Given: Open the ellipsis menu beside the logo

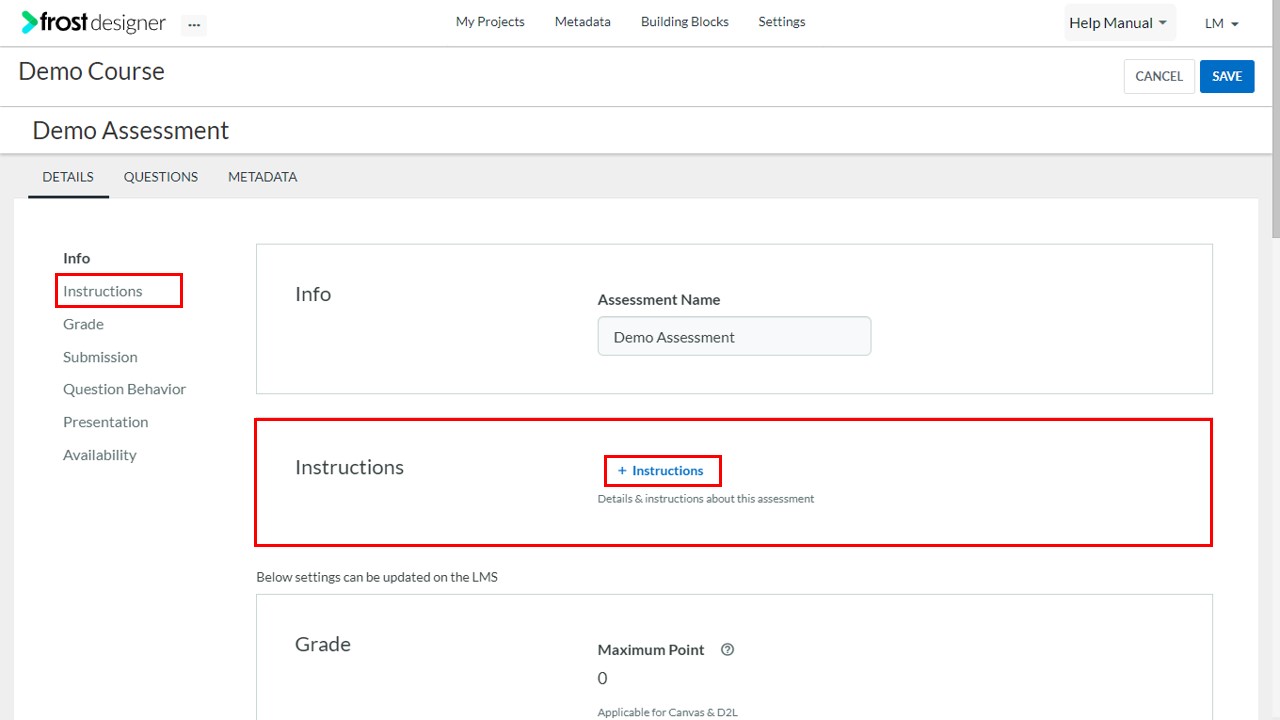Looking at the screenshot, I should tap(194, 24).
